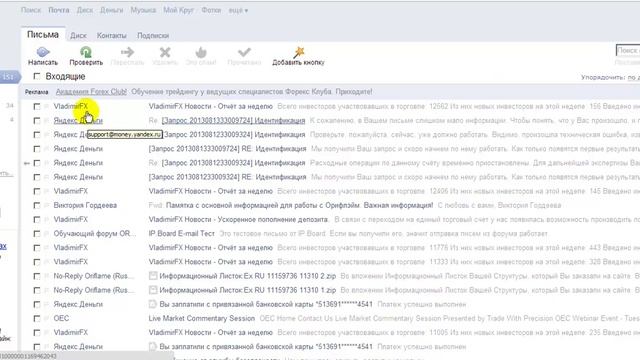Viewport: 640px width, 360px height.
Task: Open VladimirFX Ускоренное пополнение депозита email
Action: tap(238, 220)
